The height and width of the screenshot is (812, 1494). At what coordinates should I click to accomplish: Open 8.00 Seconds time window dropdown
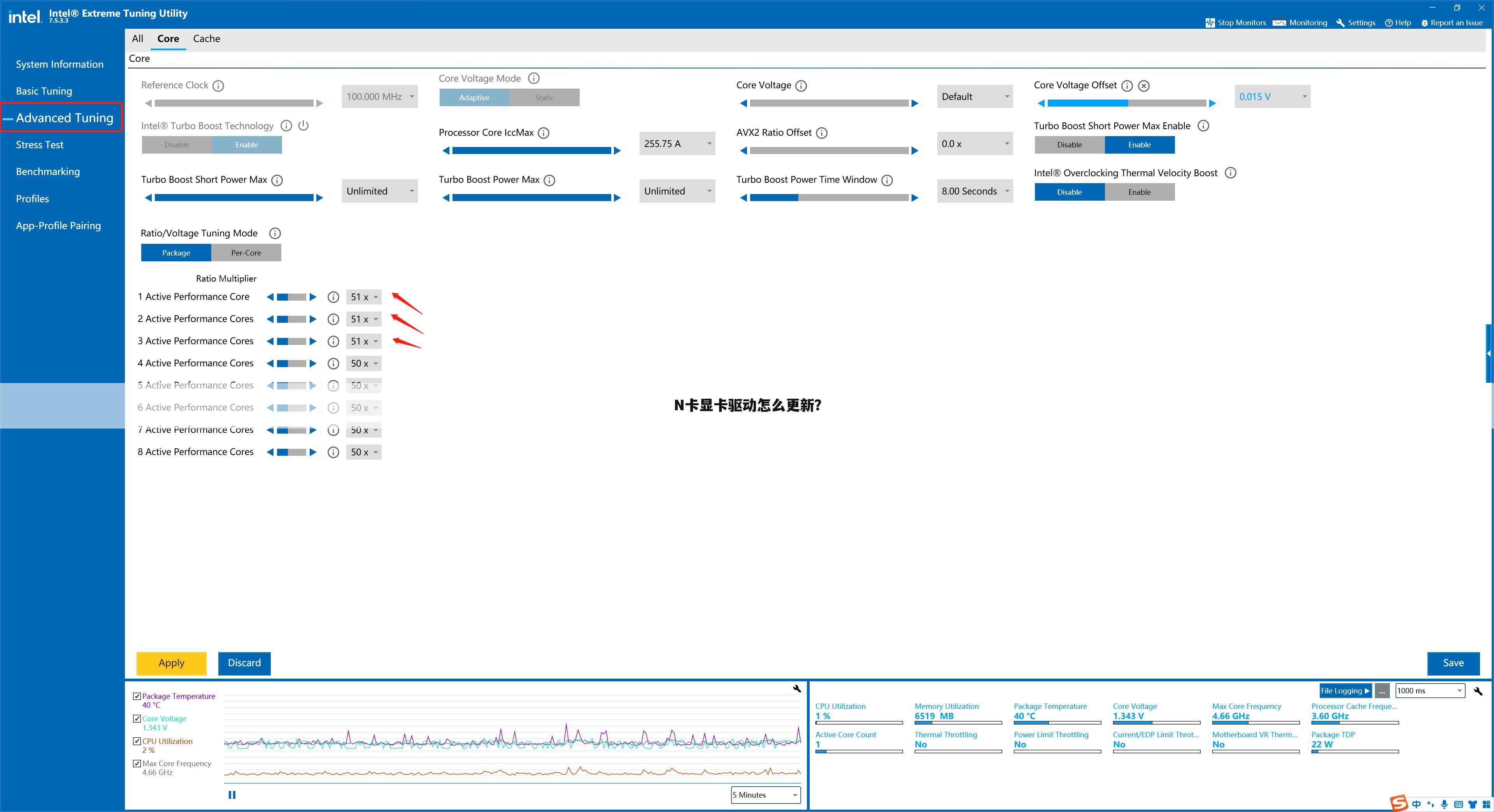(975, 191)
